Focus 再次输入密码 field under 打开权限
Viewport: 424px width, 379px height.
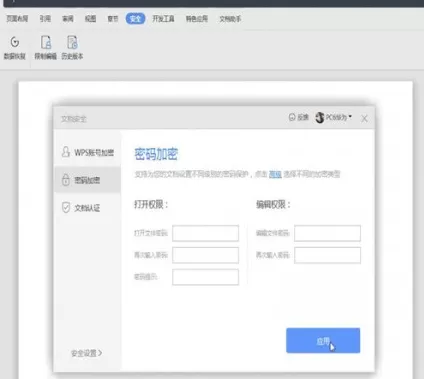205,255
